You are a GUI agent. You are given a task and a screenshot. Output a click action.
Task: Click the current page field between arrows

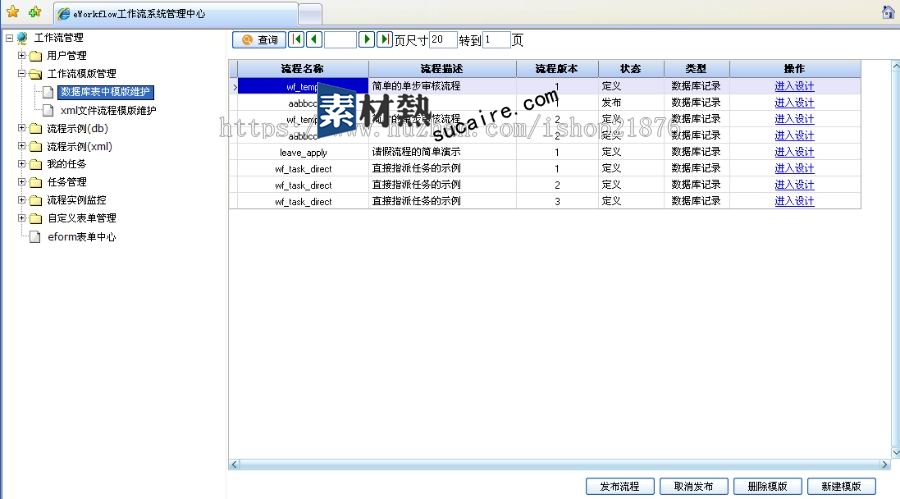pyautogui.click(x=340, y=40)
